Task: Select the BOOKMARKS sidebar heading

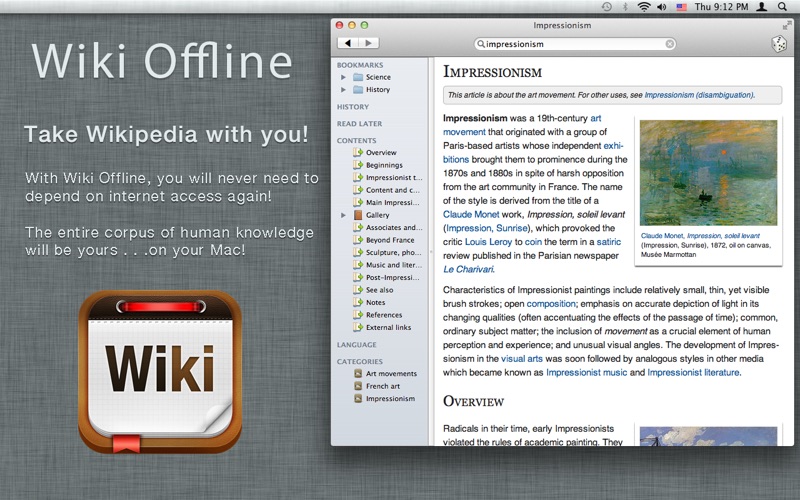Action: [x=360, y=65]
